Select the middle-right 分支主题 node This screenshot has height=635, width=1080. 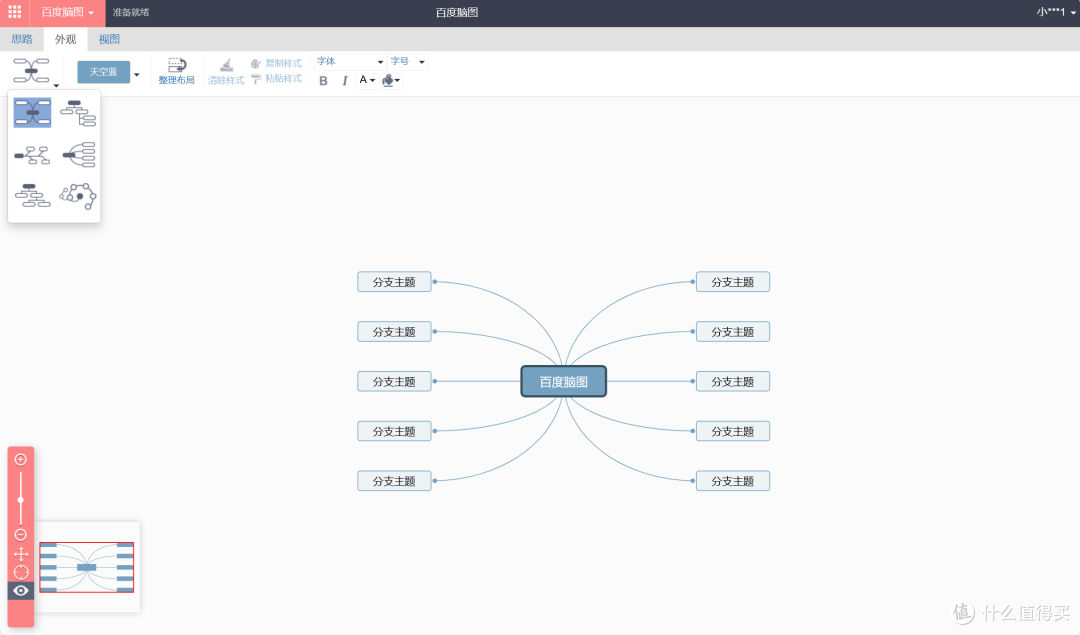pos(733,382)
